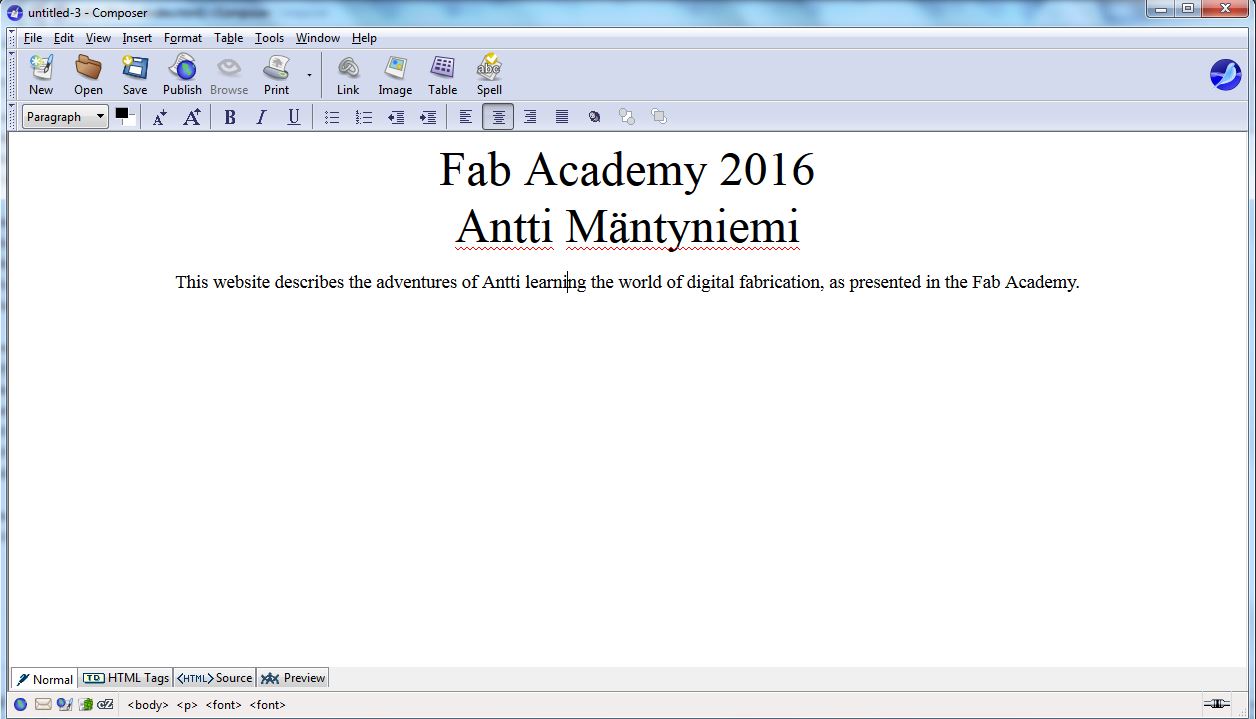Open the Paragraph format dropdown
Viewport: 1256px width, 719px height.
65,117
